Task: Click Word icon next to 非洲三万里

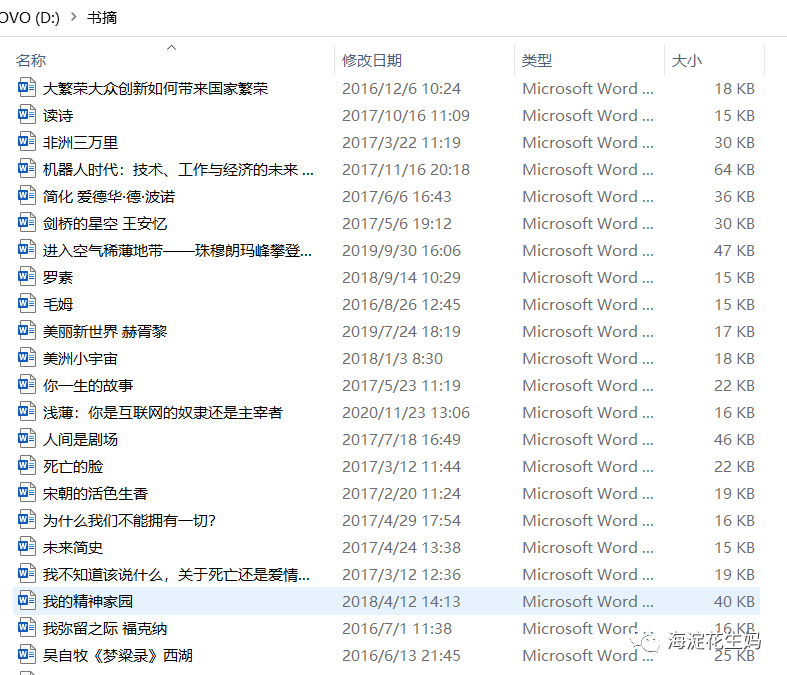Action: click(27, 142)
